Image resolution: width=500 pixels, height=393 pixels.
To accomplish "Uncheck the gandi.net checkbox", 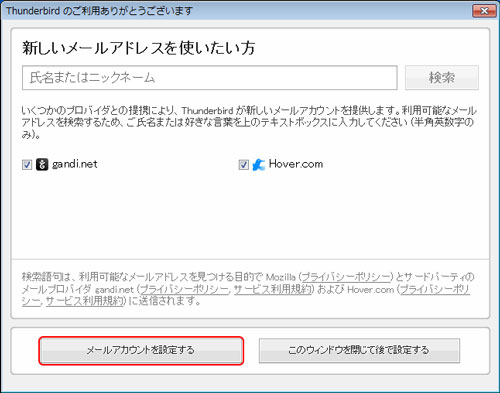I will (27, 165).
